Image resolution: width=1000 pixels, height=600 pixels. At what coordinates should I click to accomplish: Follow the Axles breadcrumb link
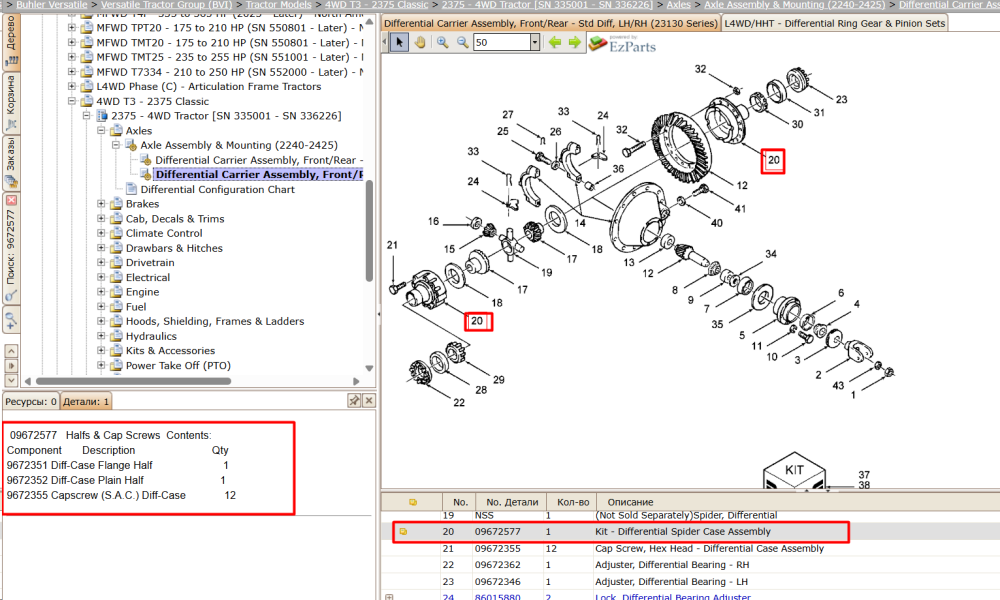(679, 4)
